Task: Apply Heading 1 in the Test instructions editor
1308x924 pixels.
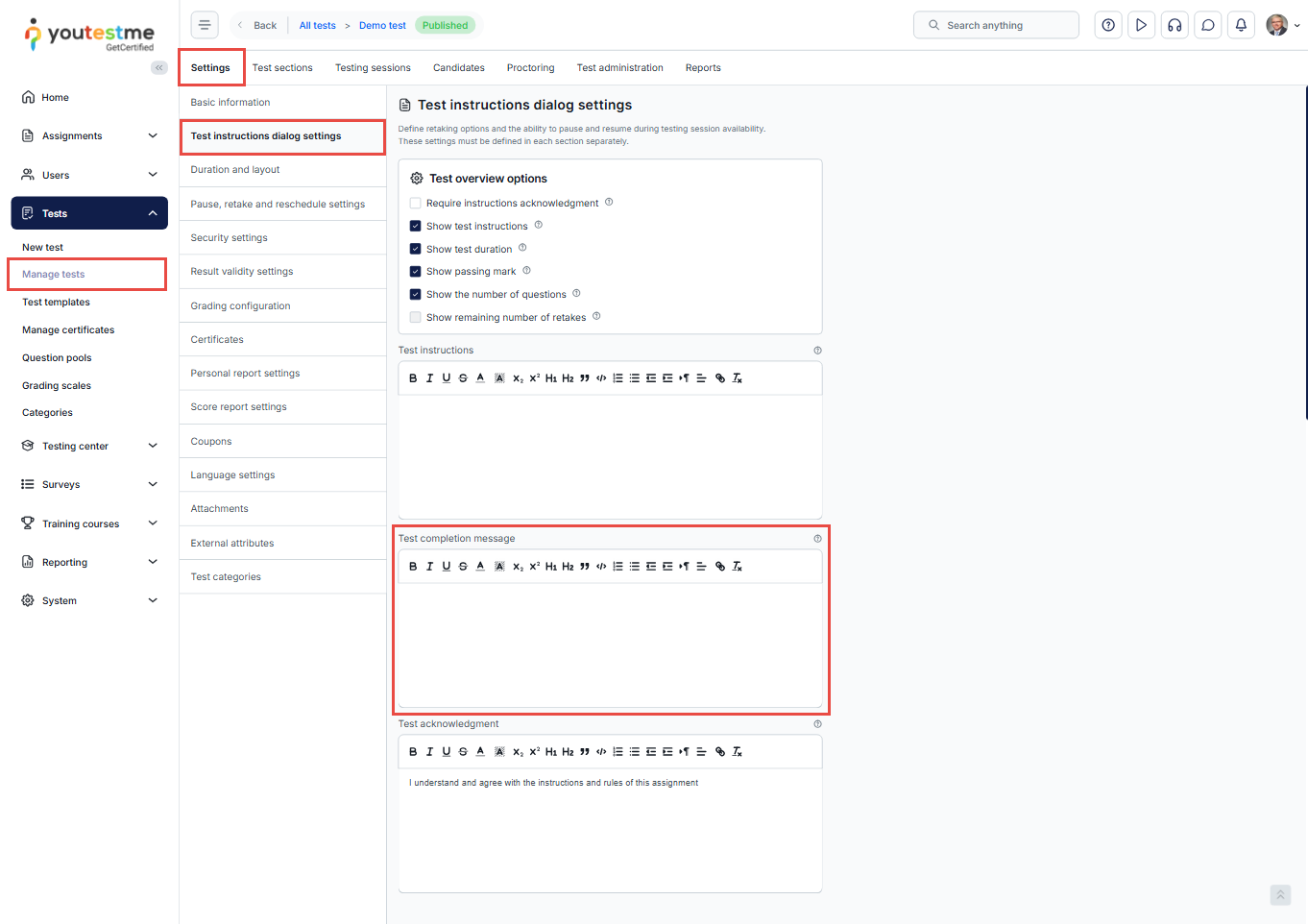Action: 551,378
